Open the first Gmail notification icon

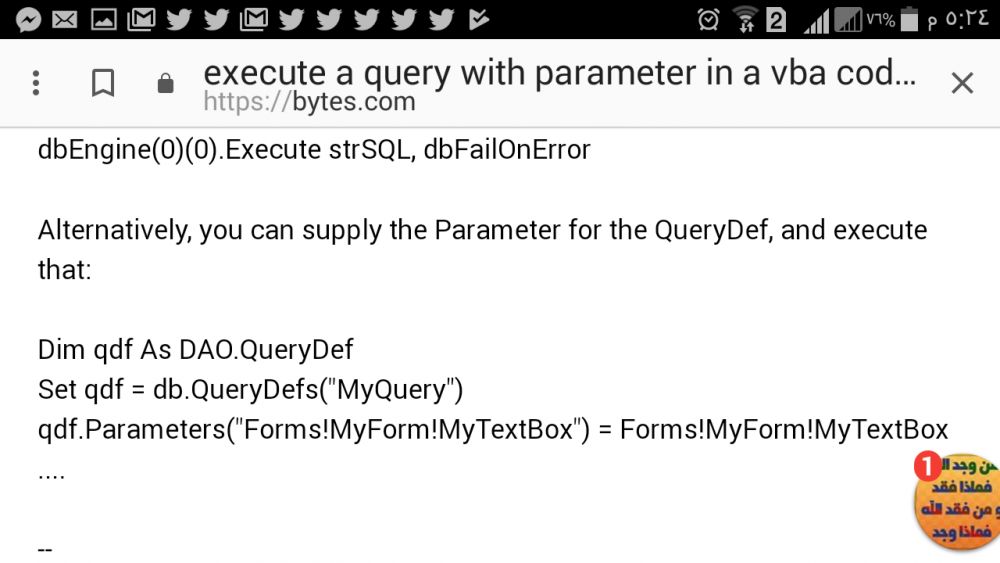click(x=141, y=20)
